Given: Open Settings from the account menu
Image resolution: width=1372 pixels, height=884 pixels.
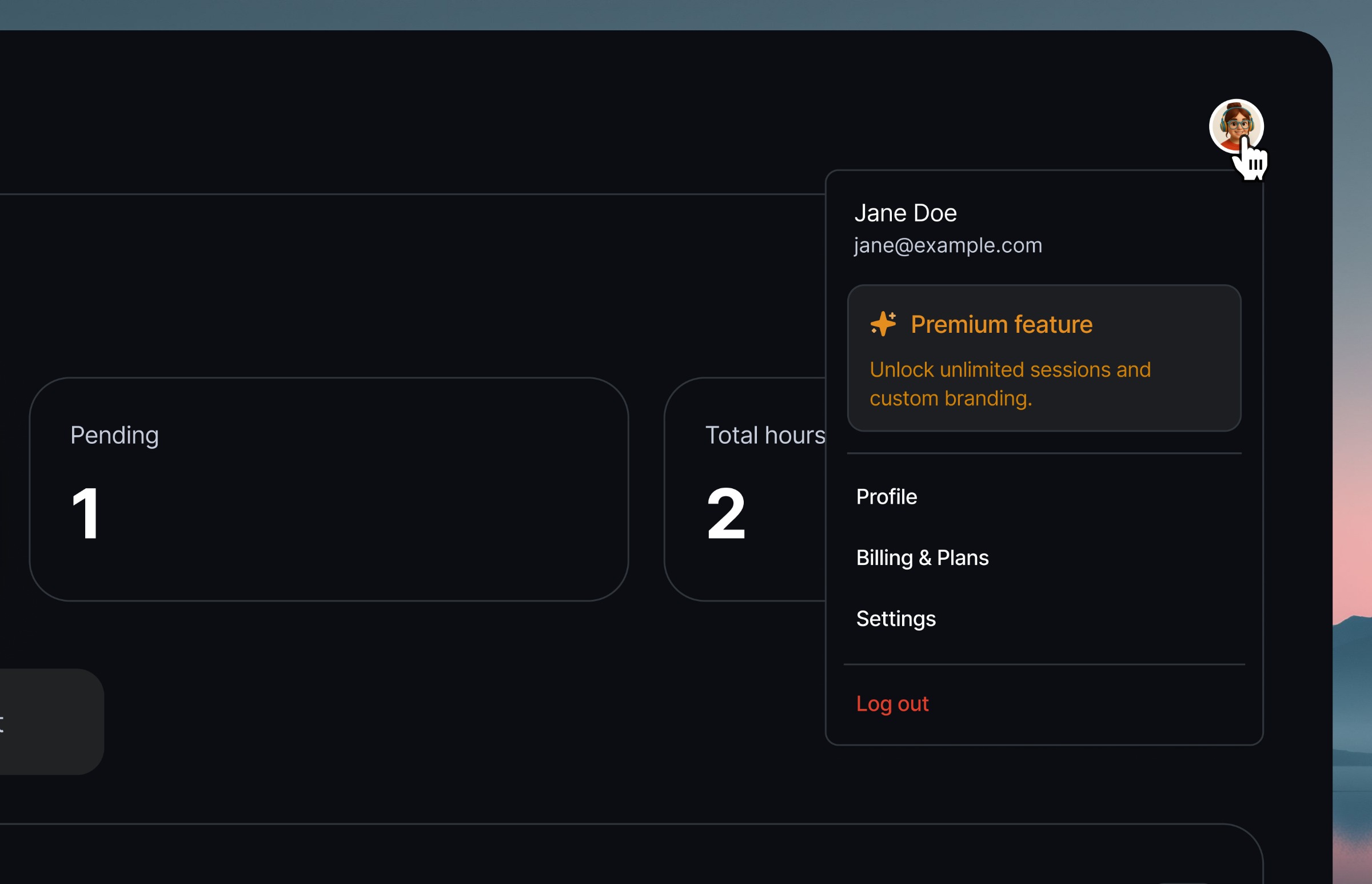Looking at the screenshot, I should [896, 619].
